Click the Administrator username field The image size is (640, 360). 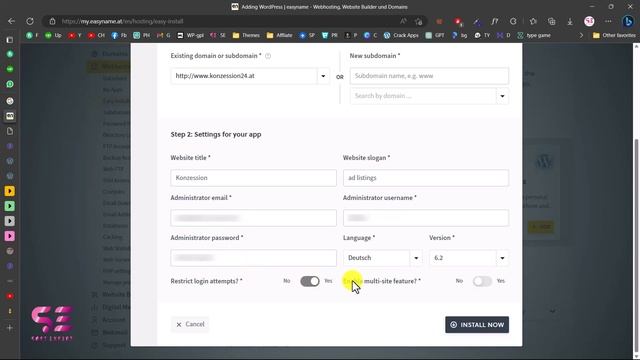(426, 218)
